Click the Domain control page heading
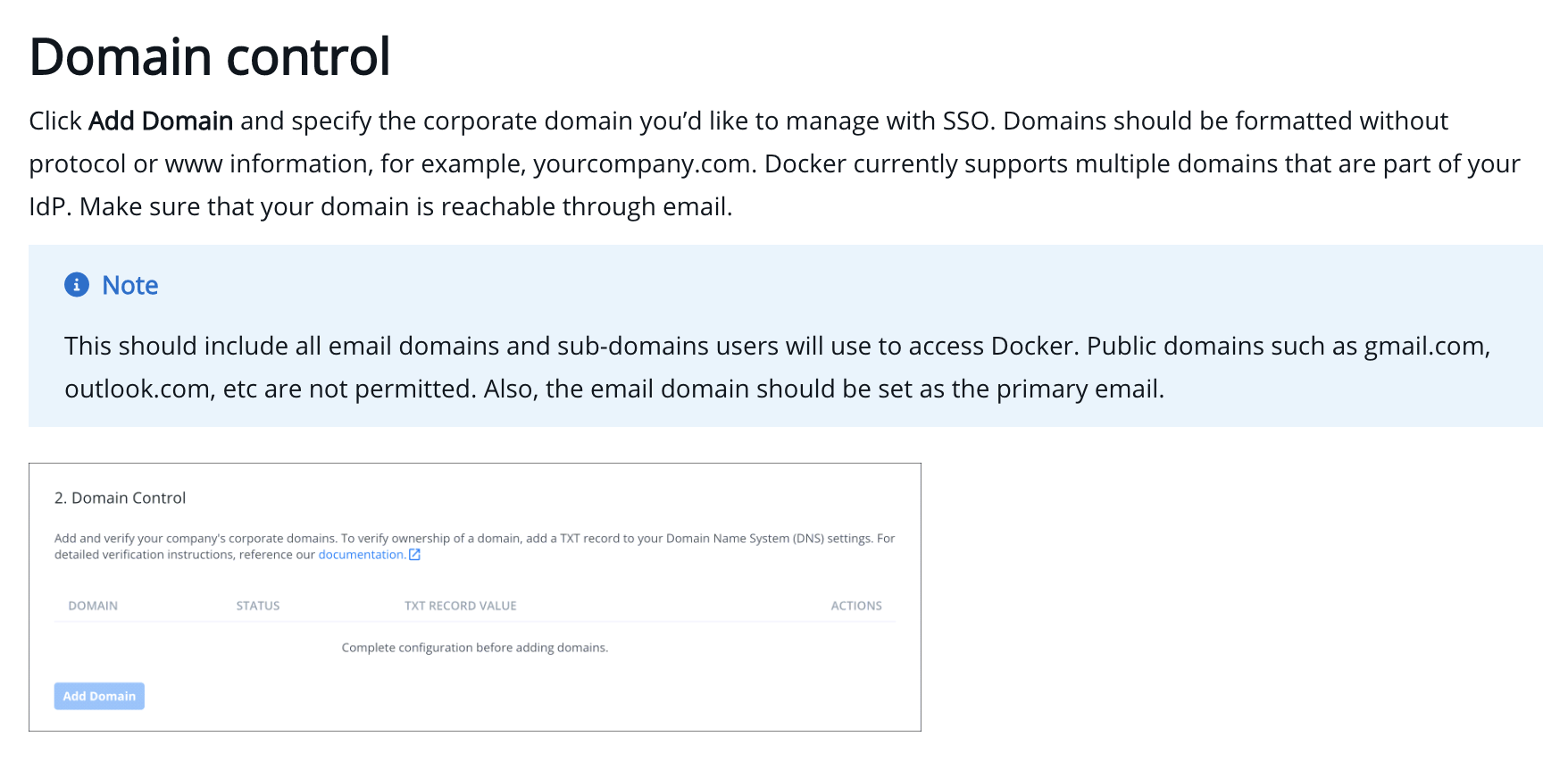Viewport: 1568px width, 770px height. tap(210, 57)
